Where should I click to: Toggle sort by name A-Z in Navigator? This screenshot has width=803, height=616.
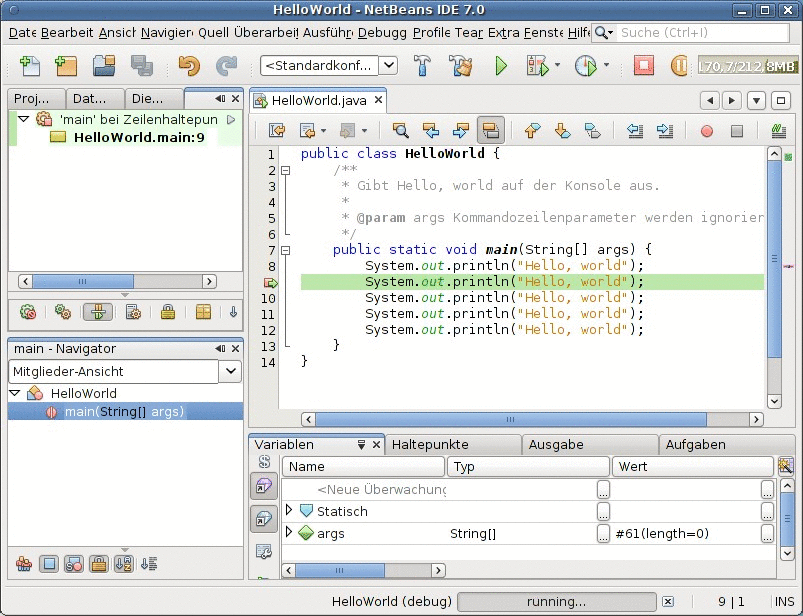pyautogui.click(x=124, y=564)
